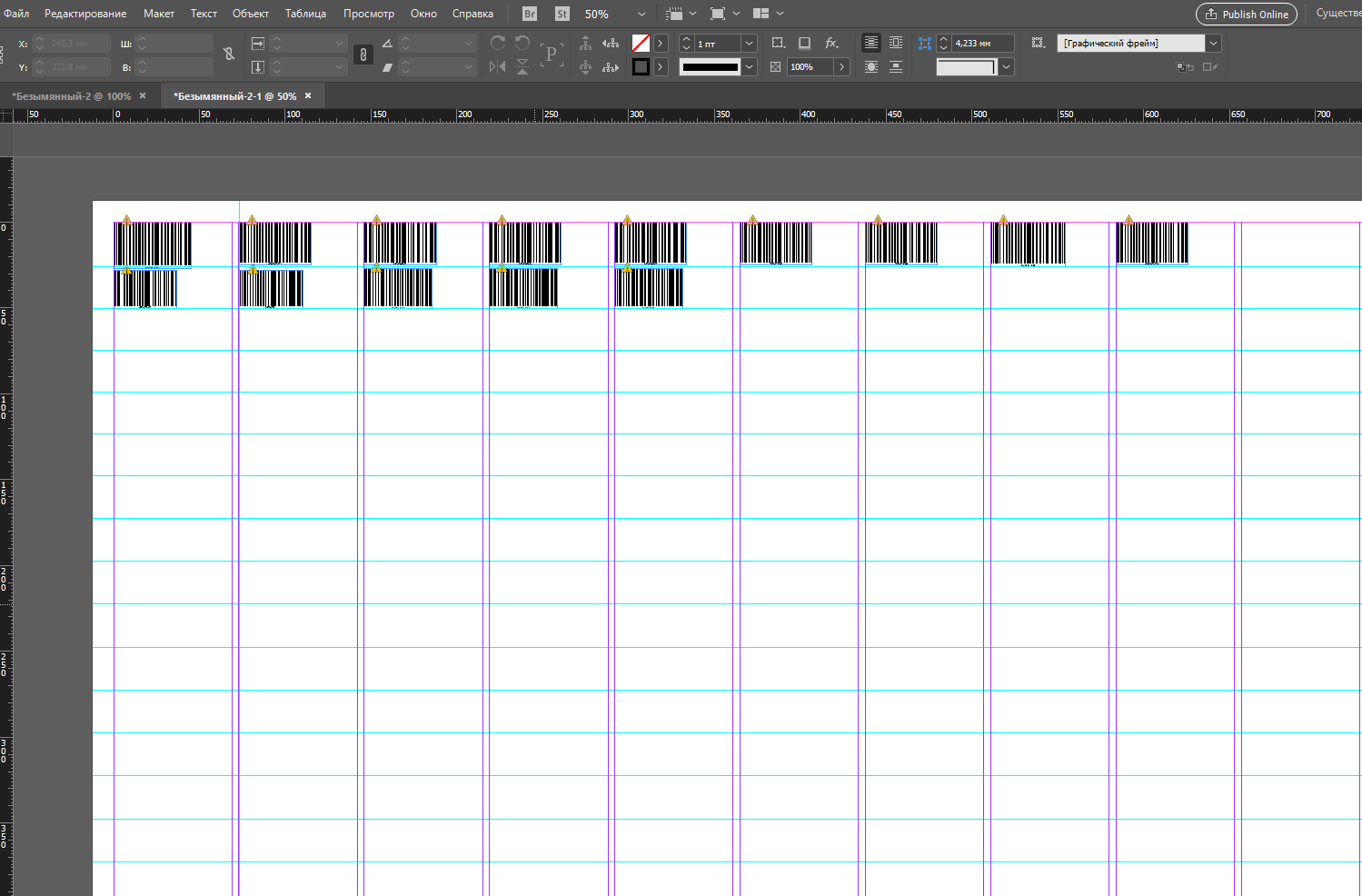The image size is (1362, 896).
Task: Click the Publish Online button
Action: 1246,14
